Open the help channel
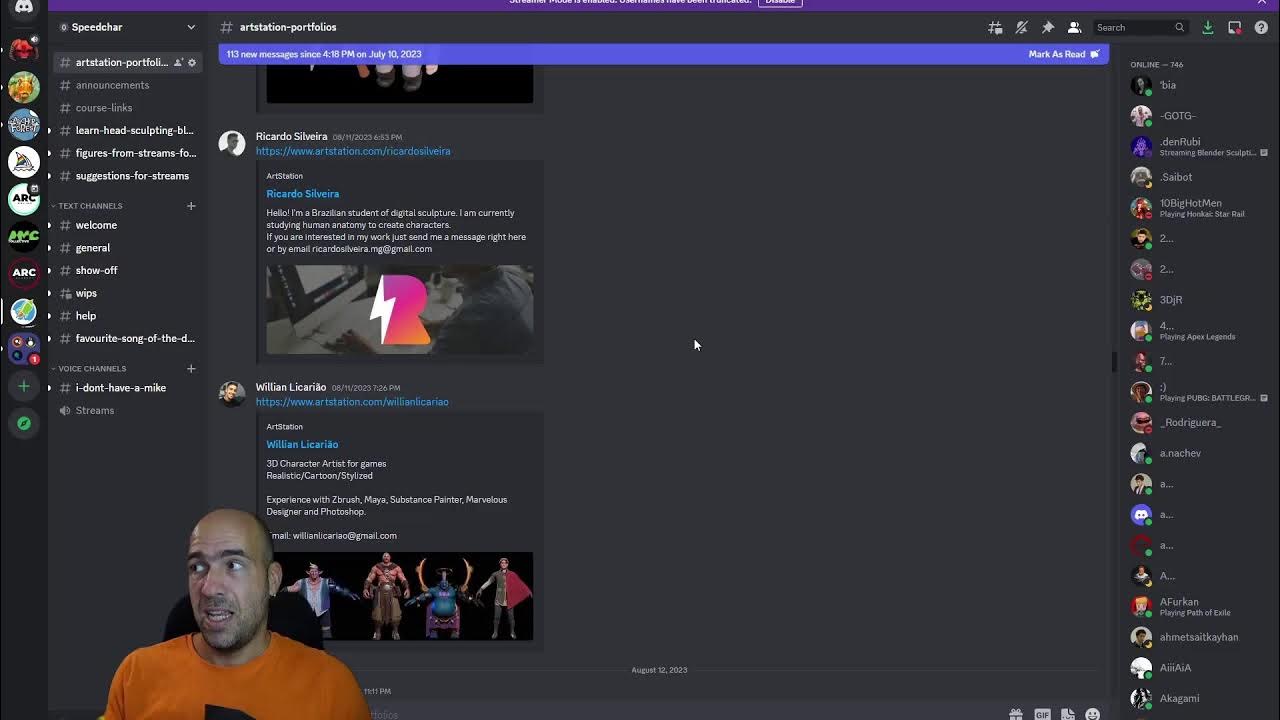This screenshot has height=720, width=1280. [x=126, y=316]
